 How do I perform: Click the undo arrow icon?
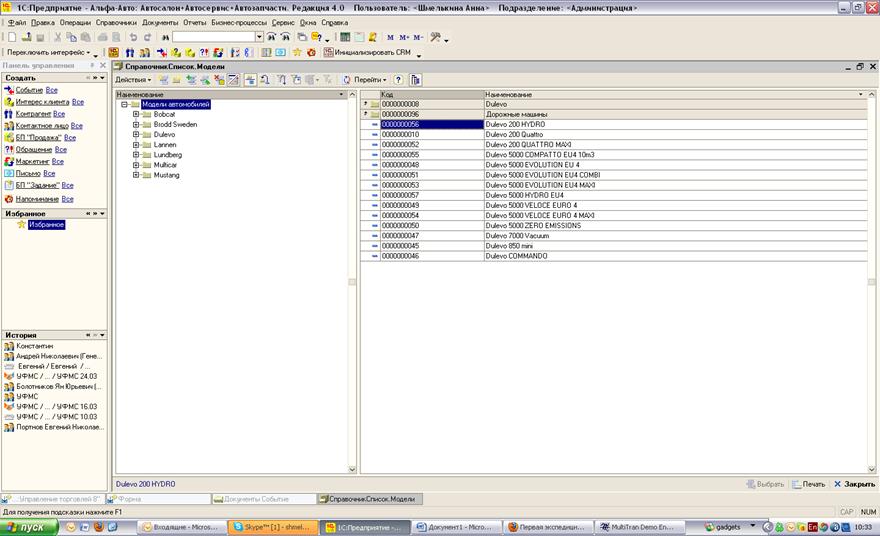click(x=132, y=37)
